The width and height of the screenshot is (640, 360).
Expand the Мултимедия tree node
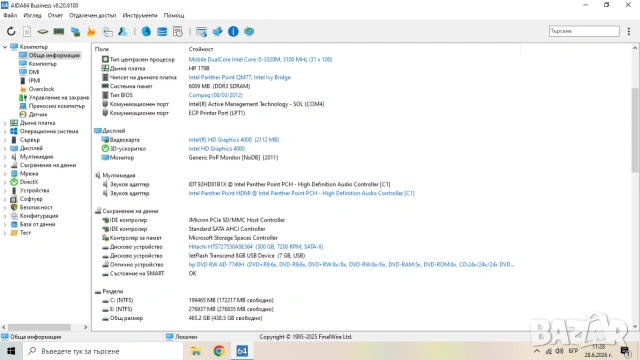point(5,157)
